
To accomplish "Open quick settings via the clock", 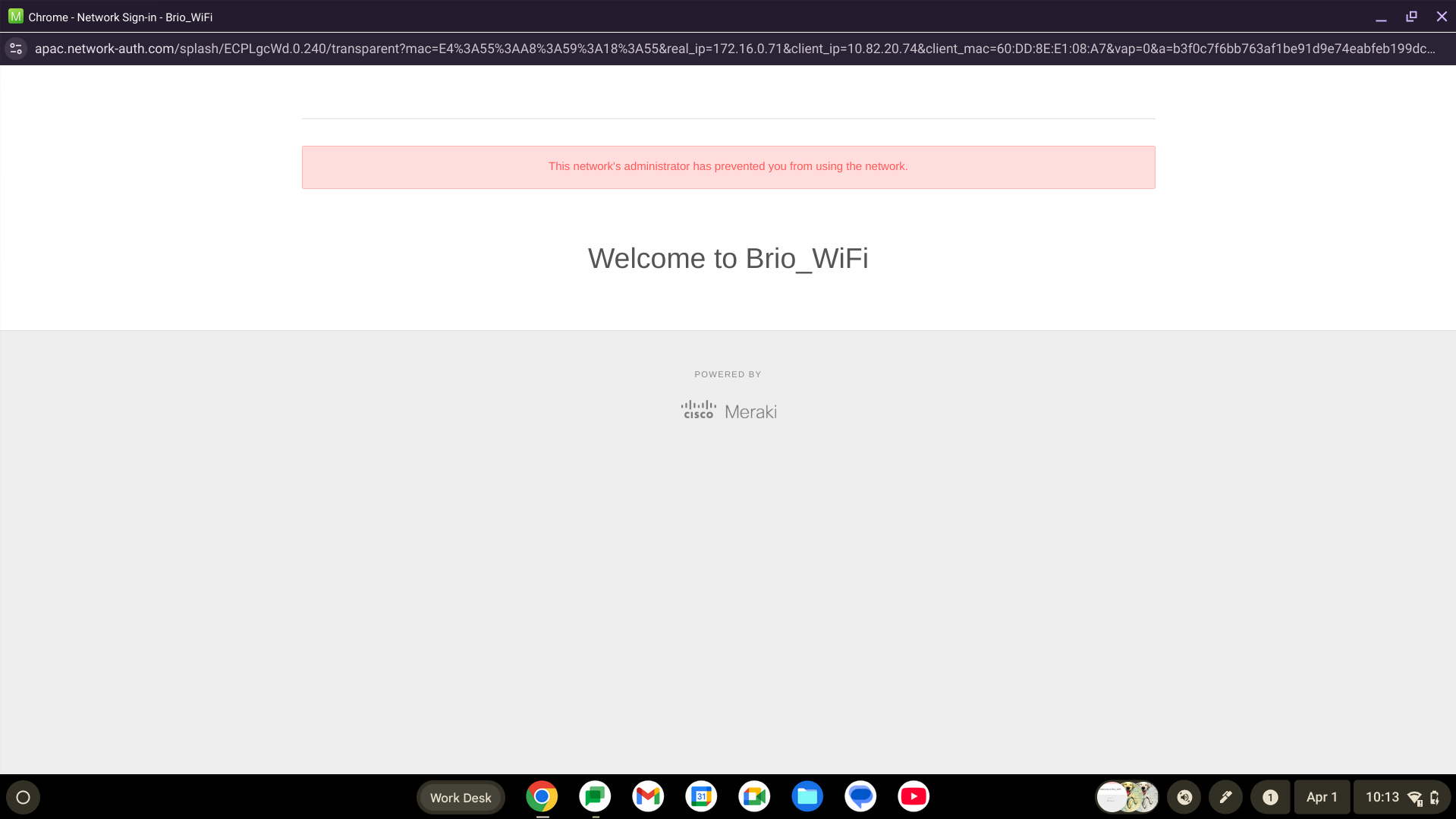I will 1382,797.
